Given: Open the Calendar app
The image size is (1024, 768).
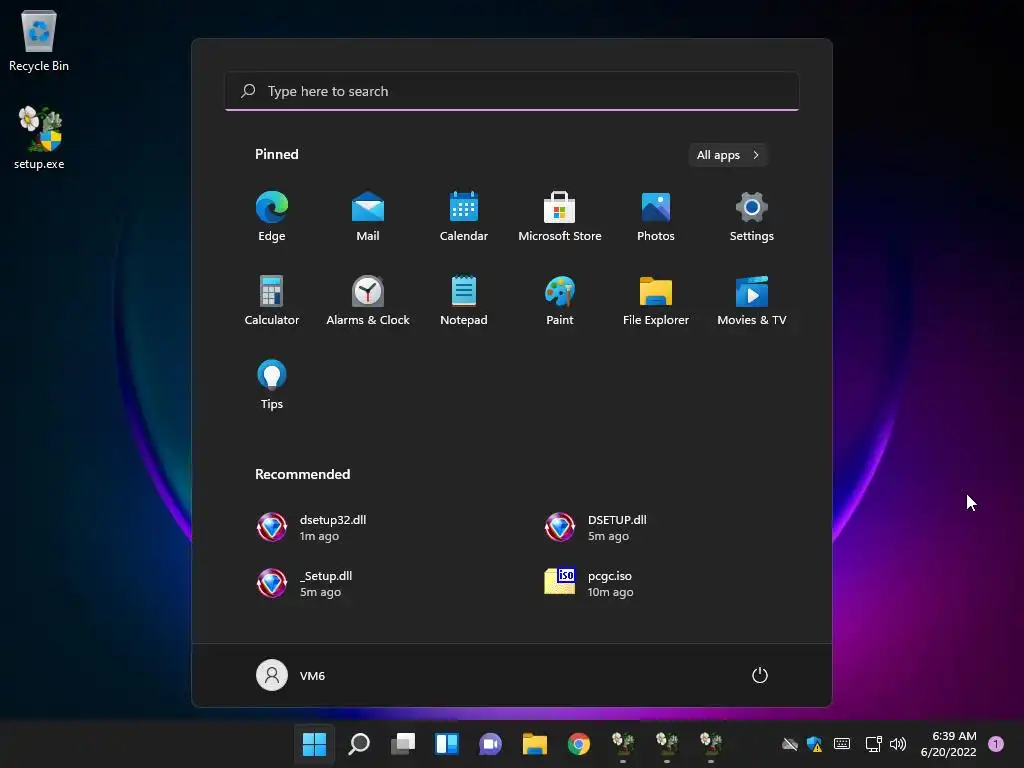Looking at the screenshot, I should point(464,216).
